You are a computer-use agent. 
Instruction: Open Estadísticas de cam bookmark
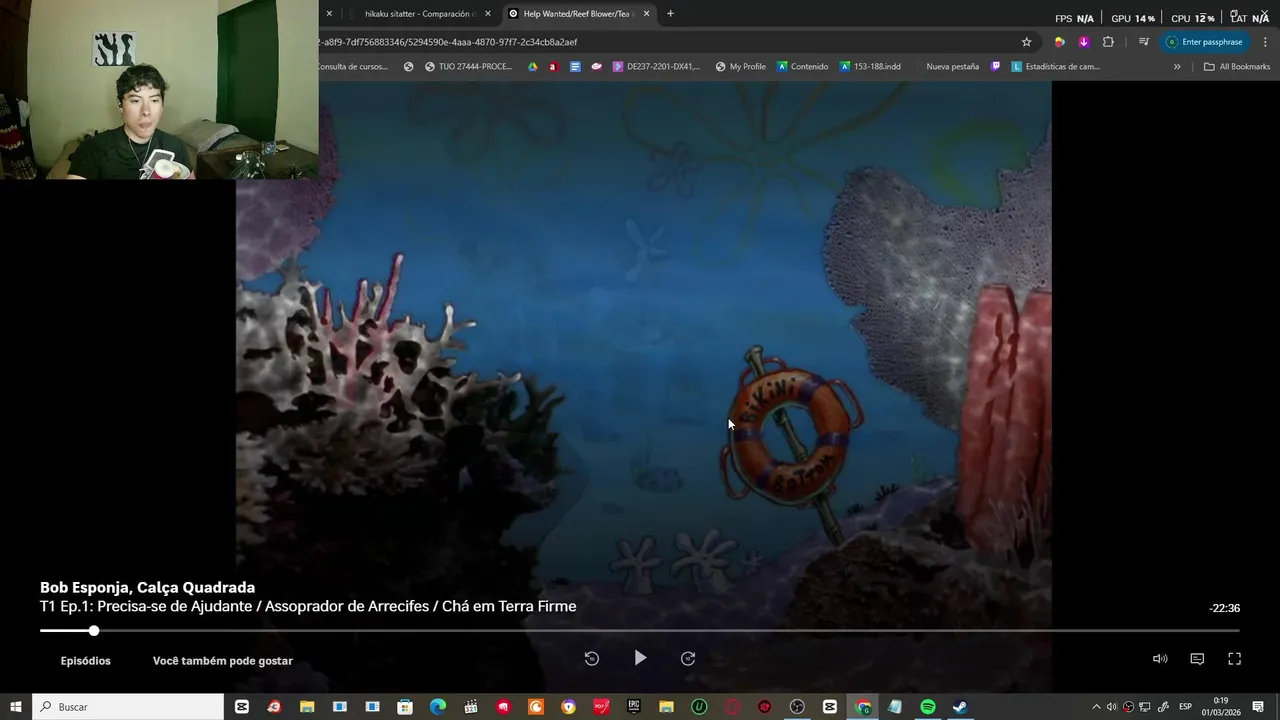pyautogui.click(x=1056, y=67)
